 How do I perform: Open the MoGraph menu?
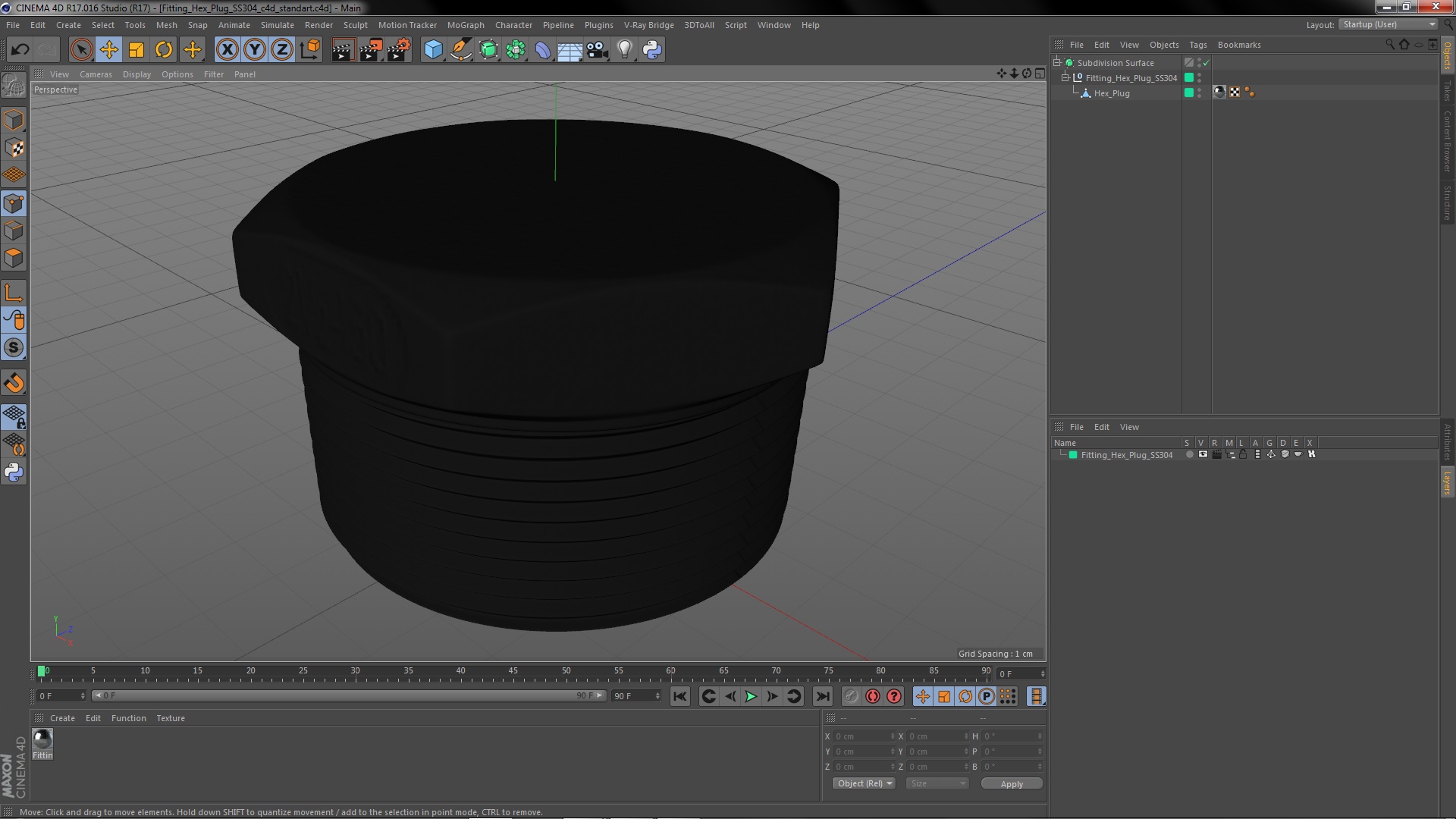[x=465, y=25]
